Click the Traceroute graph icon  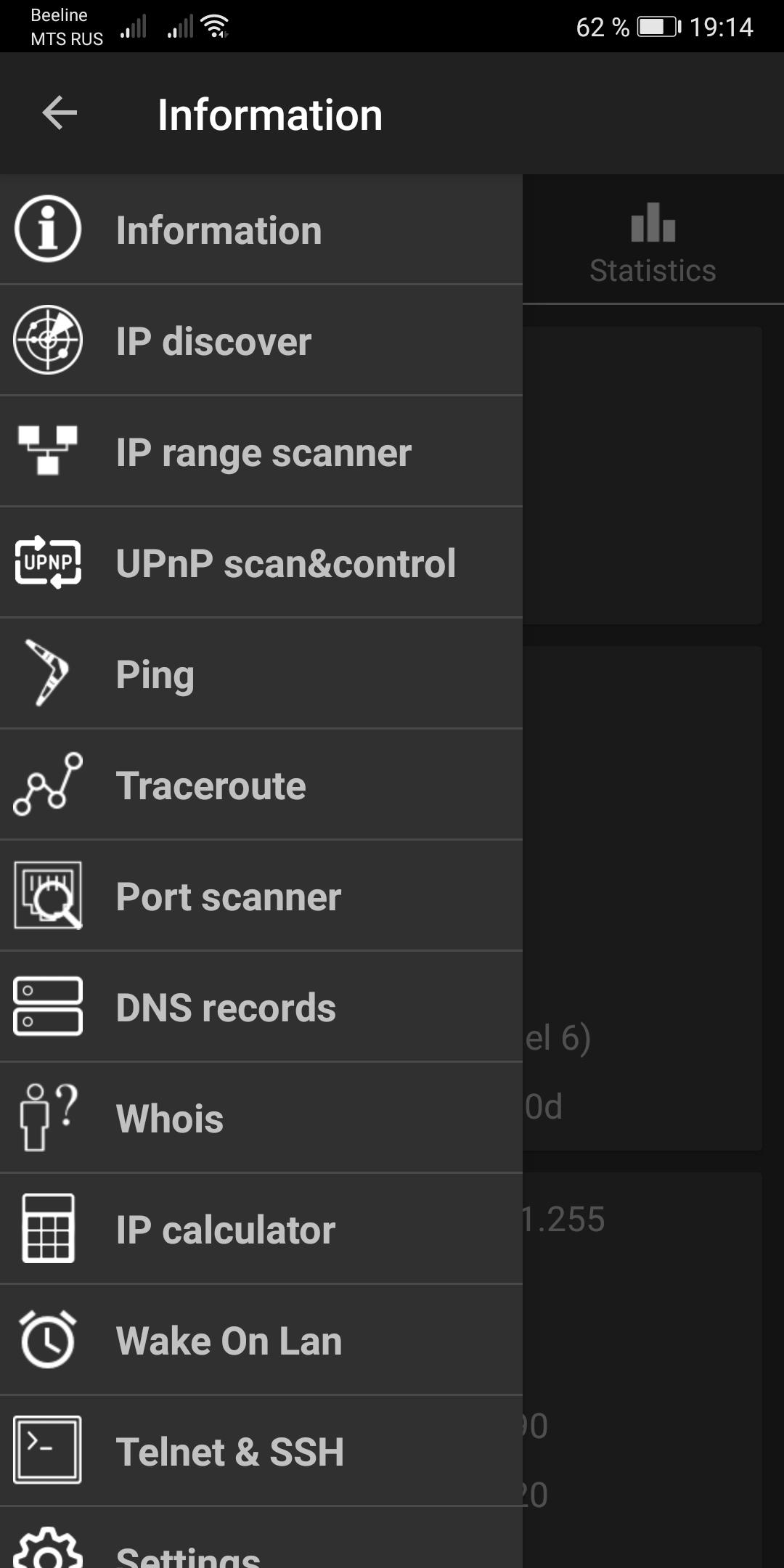tap(48, 784)
